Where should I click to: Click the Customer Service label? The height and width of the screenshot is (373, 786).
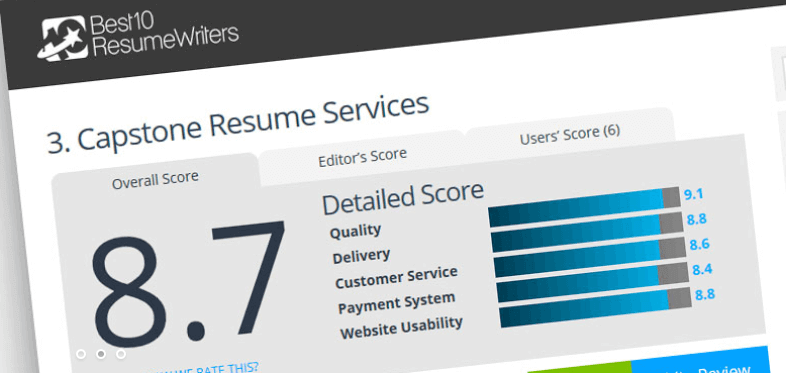click(397, 278)
